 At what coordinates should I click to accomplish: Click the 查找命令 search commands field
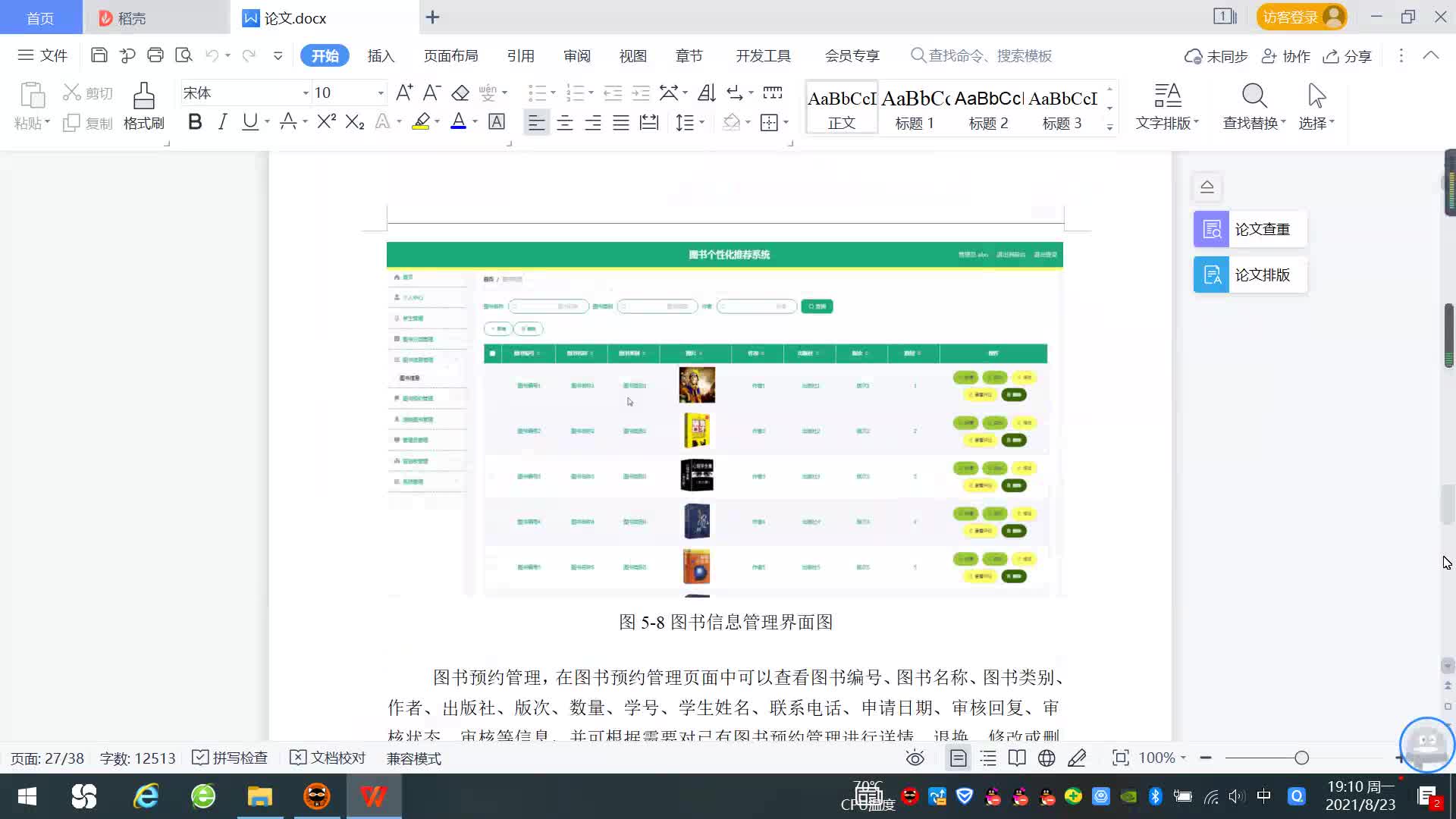tap(981, 56)
